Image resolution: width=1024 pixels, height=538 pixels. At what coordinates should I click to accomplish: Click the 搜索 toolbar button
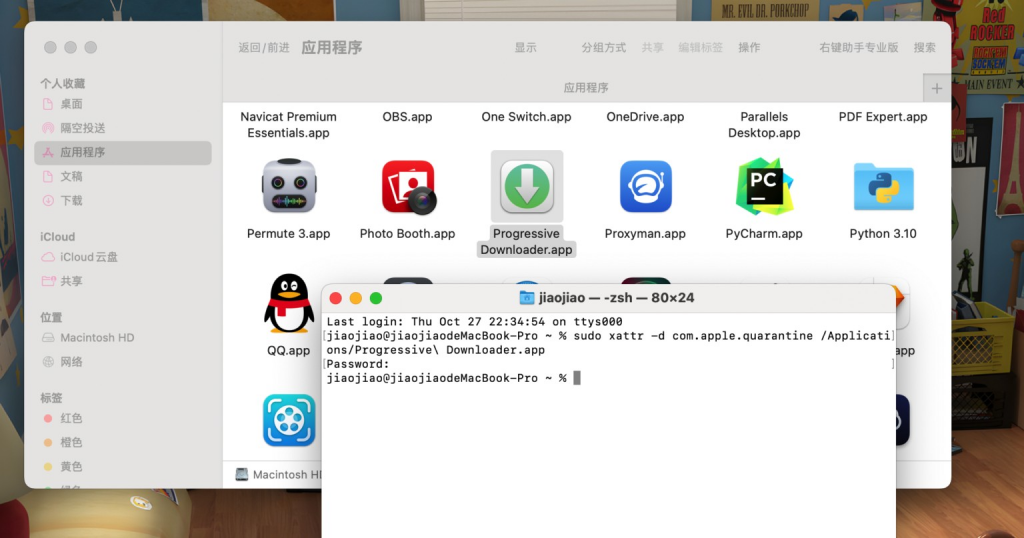(925, 48)
